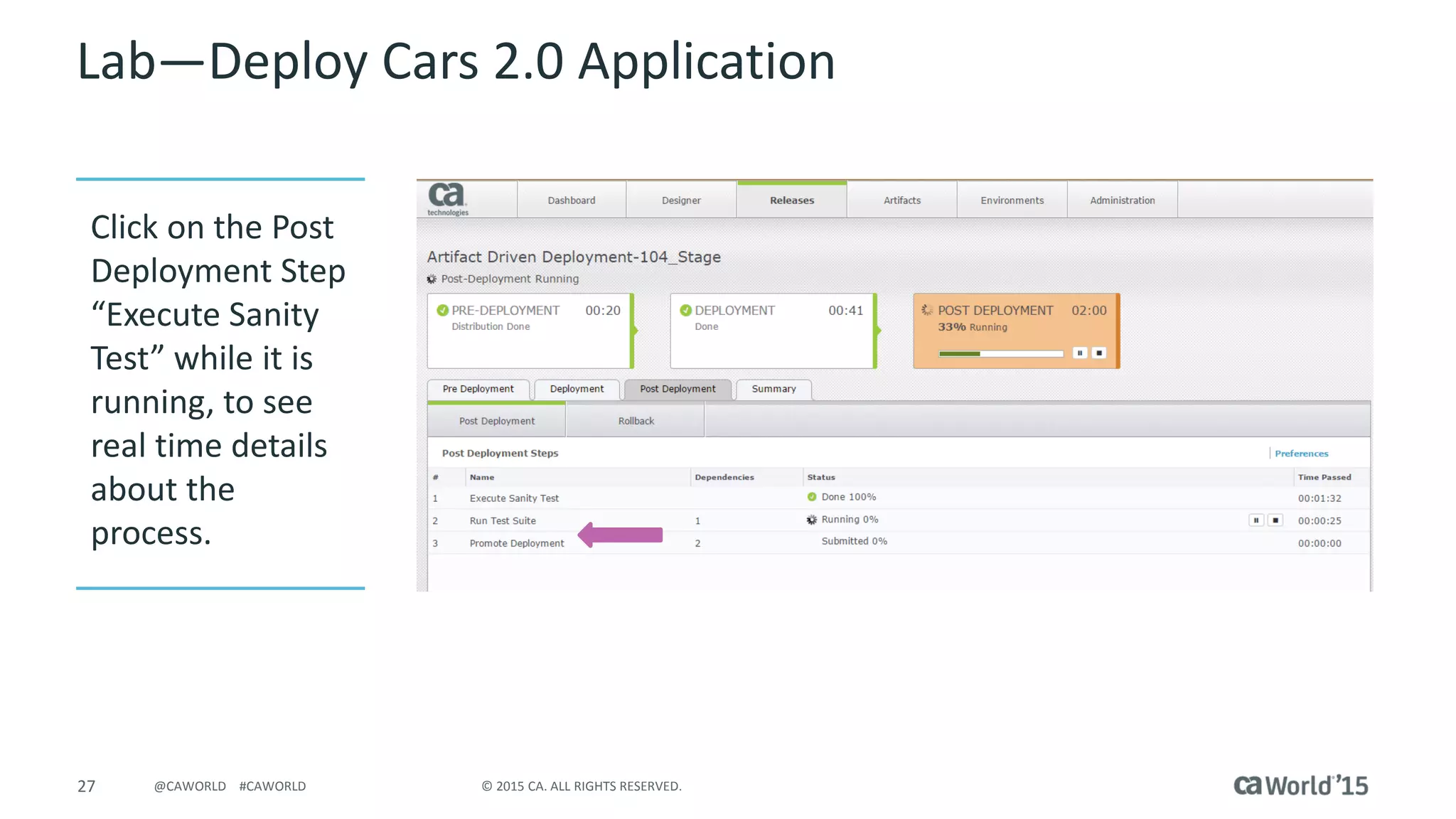Select the POST DEPLOYMENT phase card
The image size is (1456, 819).
click(x=1017, y=331)
